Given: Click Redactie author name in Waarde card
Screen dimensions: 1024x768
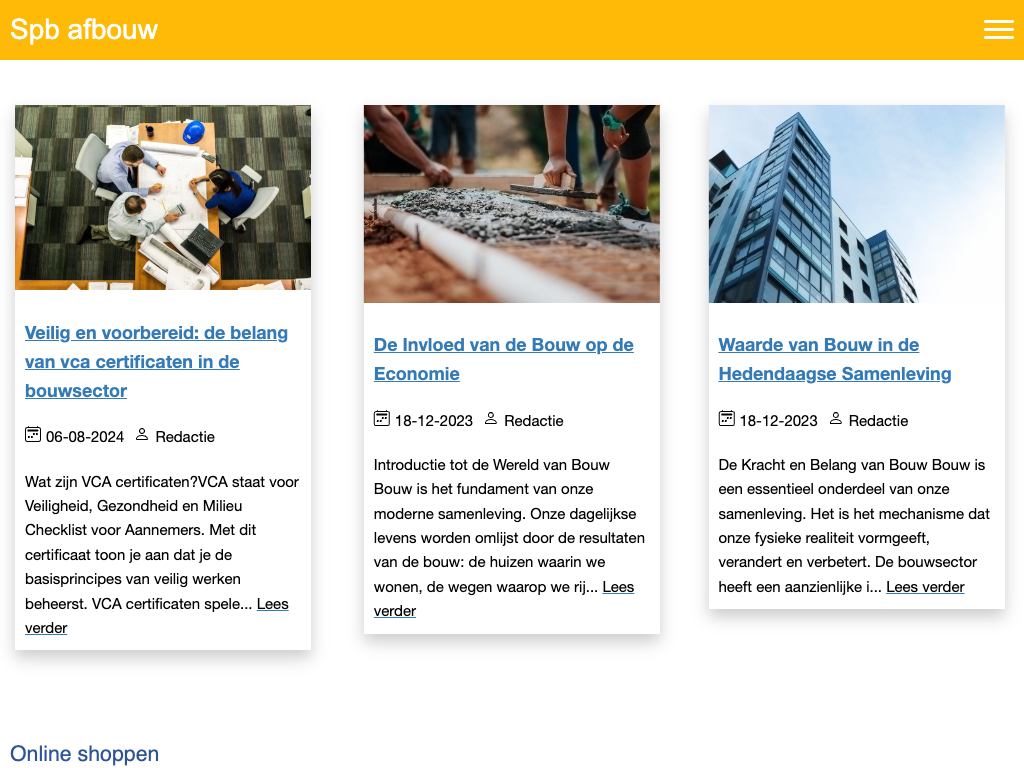Looking at the screenshot, I should pyautogui.click(x=878, y=421).
